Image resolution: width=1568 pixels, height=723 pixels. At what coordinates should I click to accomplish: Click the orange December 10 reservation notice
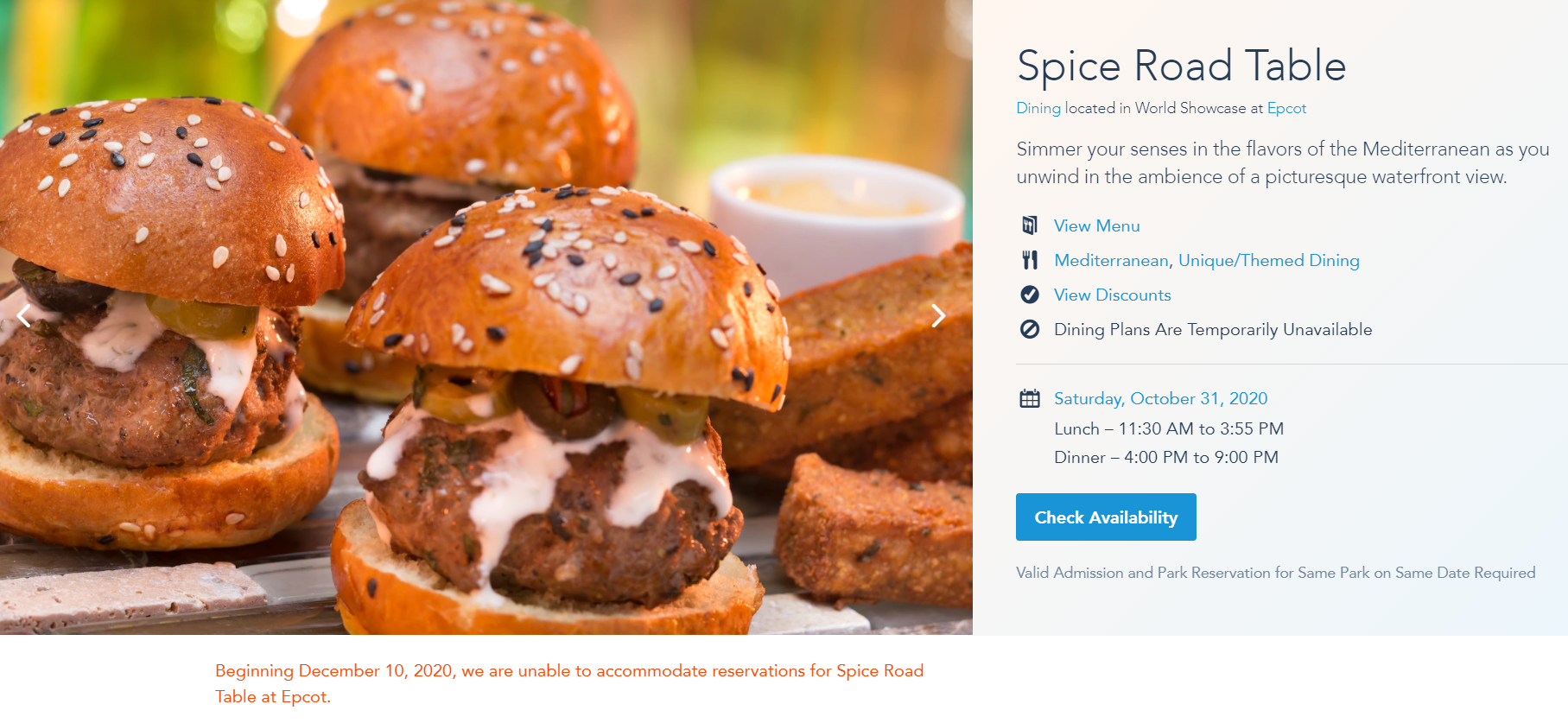click(569, 683)
